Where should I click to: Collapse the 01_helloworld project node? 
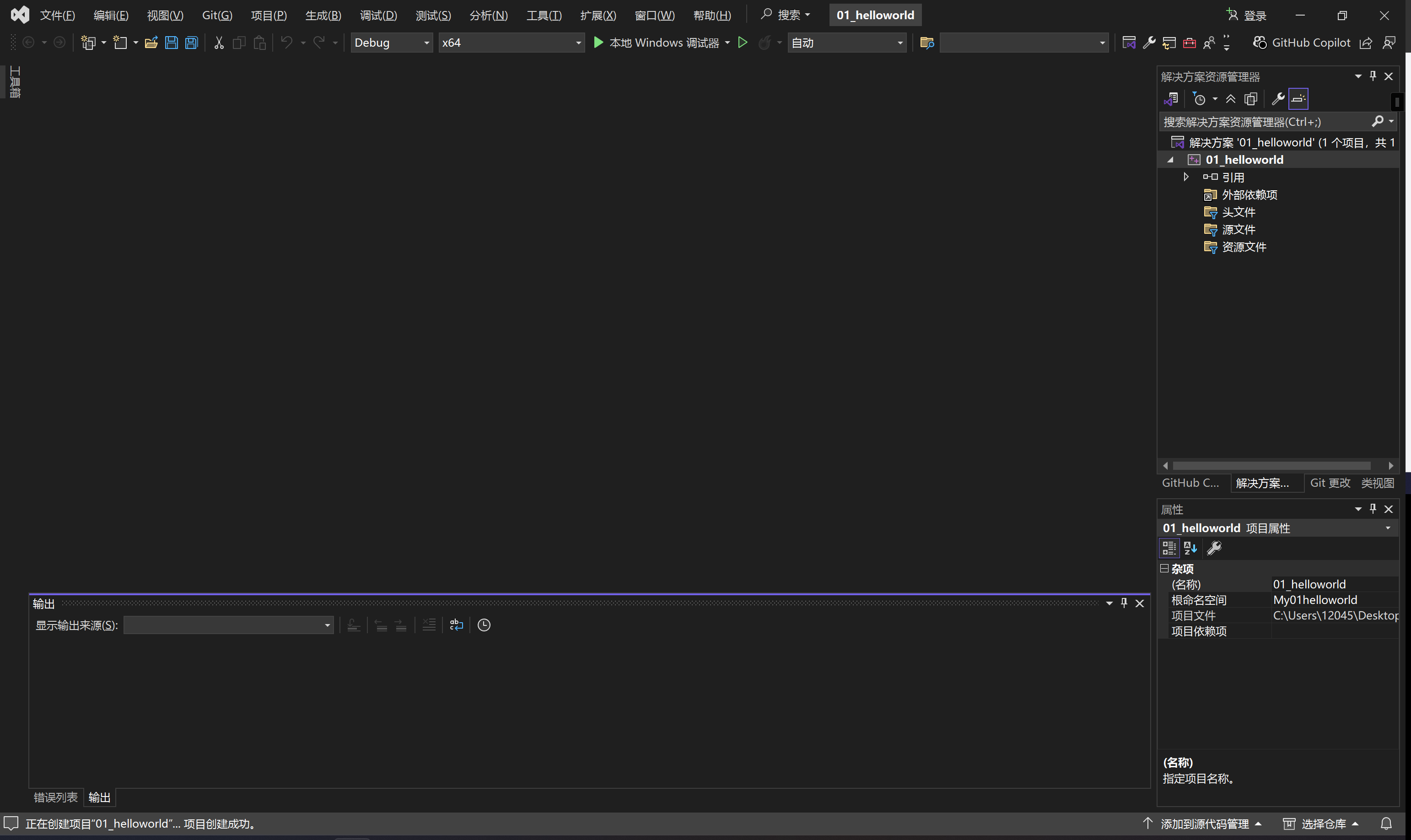(1170, 160)
